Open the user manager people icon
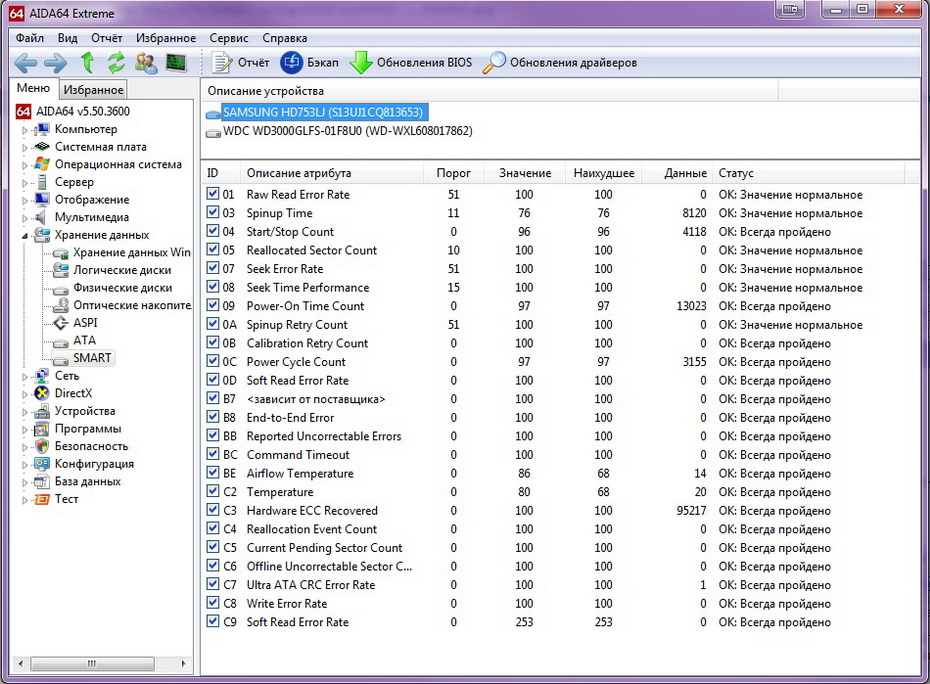930x684 pixels. click(x=146, y=62)
